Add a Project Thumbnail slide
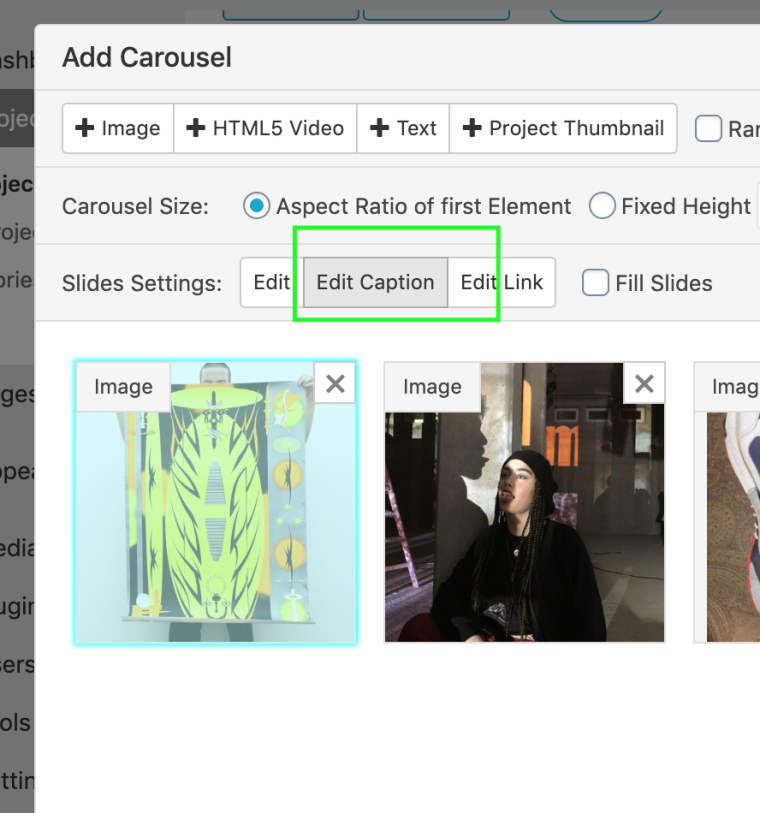This screenshot has height=813, width=760. (563, 128)
